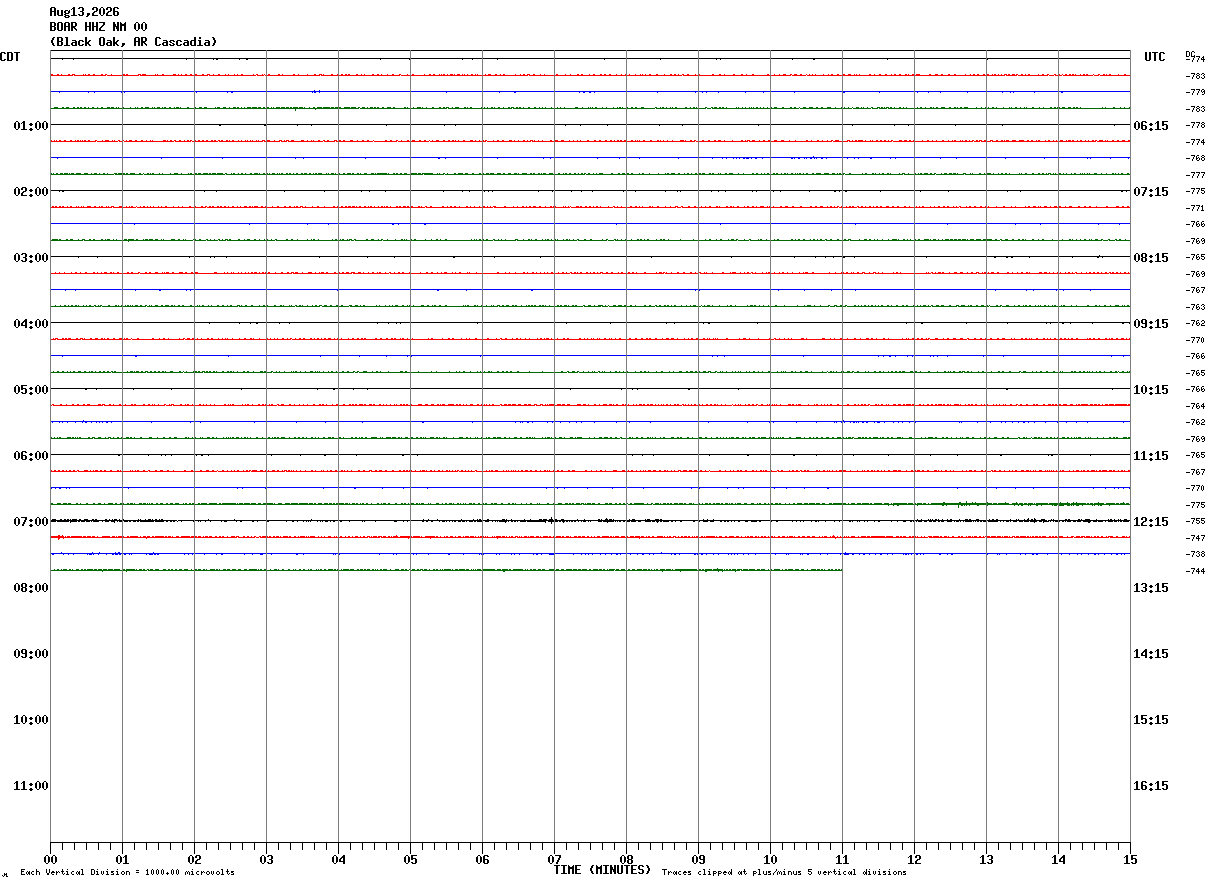Screen dimensions: 1210x886
Task: Click the end of the last green trace
Action: 841,570
